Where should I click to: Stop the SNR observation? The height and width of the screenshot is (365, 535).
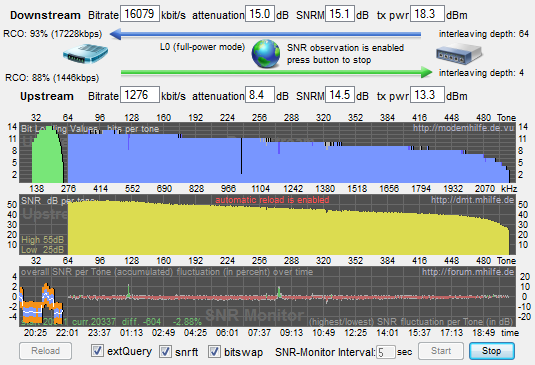click(492, 351)
